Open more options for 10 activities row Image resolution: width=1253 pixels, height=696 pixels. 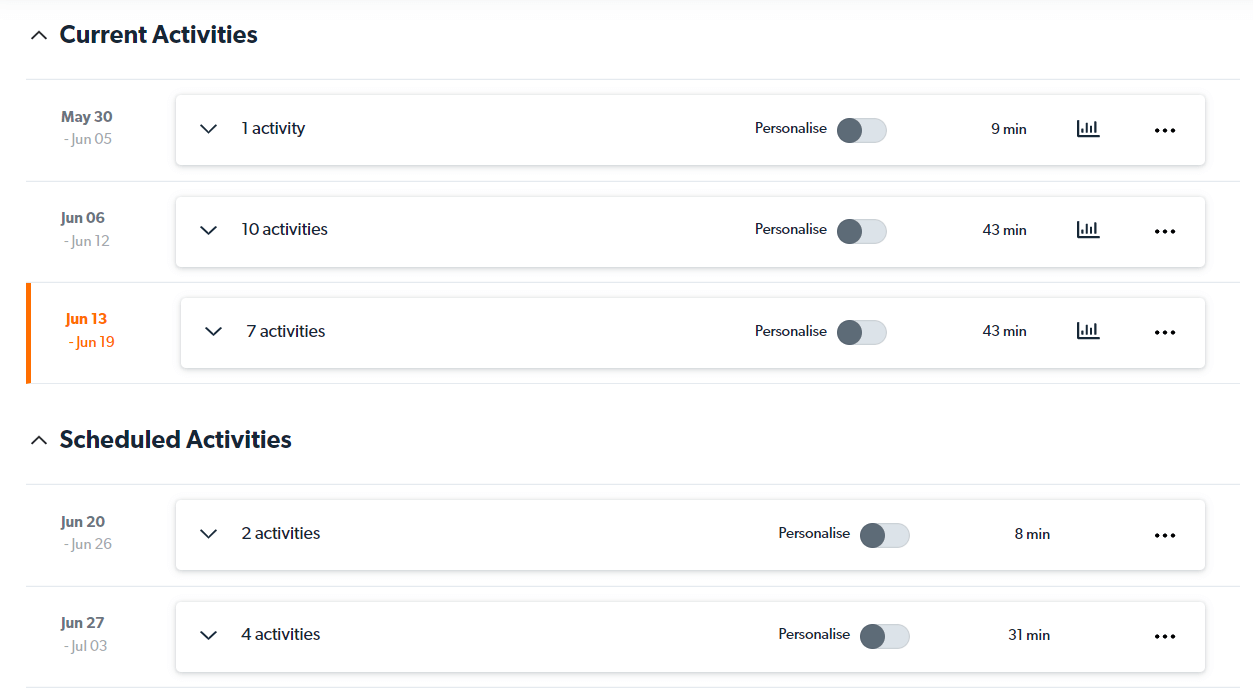1164,231
